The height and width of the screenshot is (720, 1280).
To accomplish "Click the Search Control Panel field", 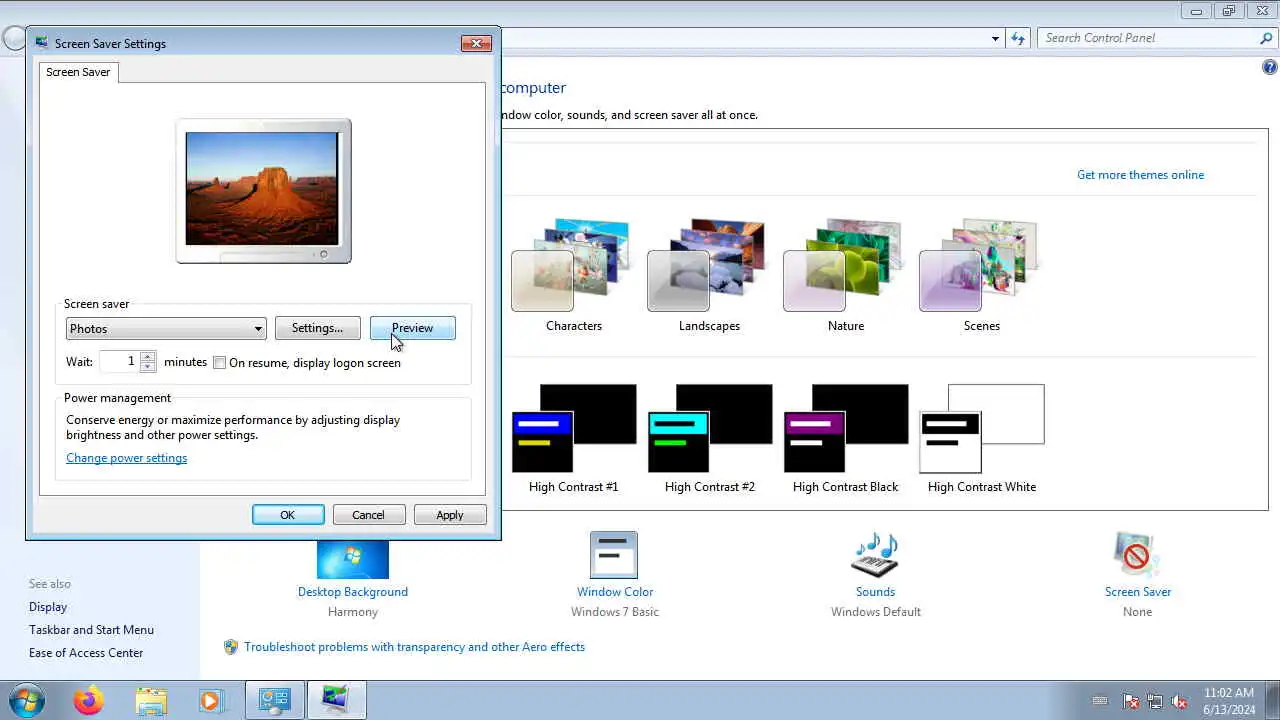I will 1147,38.
